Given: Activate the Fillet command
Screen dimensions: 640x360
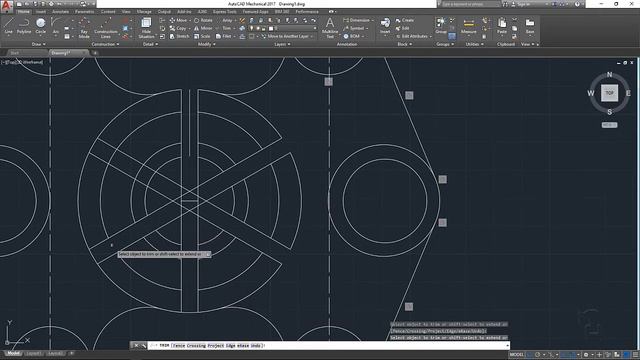Looking at the screenshot, I should point(224,36).
